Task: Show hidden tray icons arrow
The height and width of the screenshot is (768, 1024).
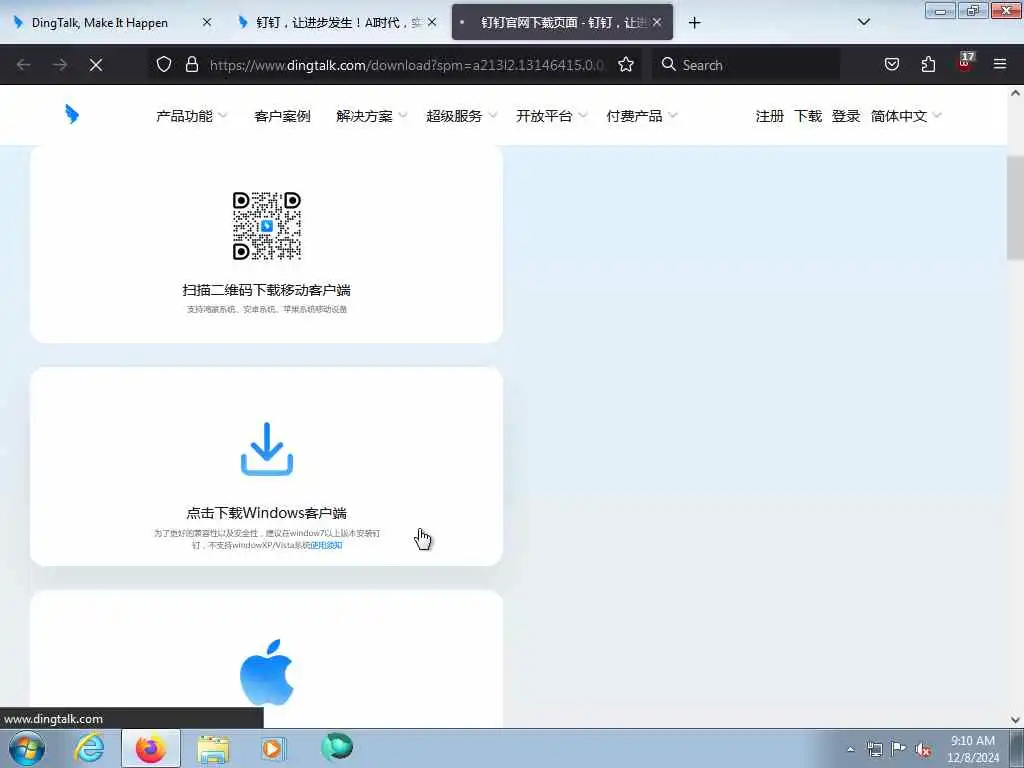Action: [850, 750]
